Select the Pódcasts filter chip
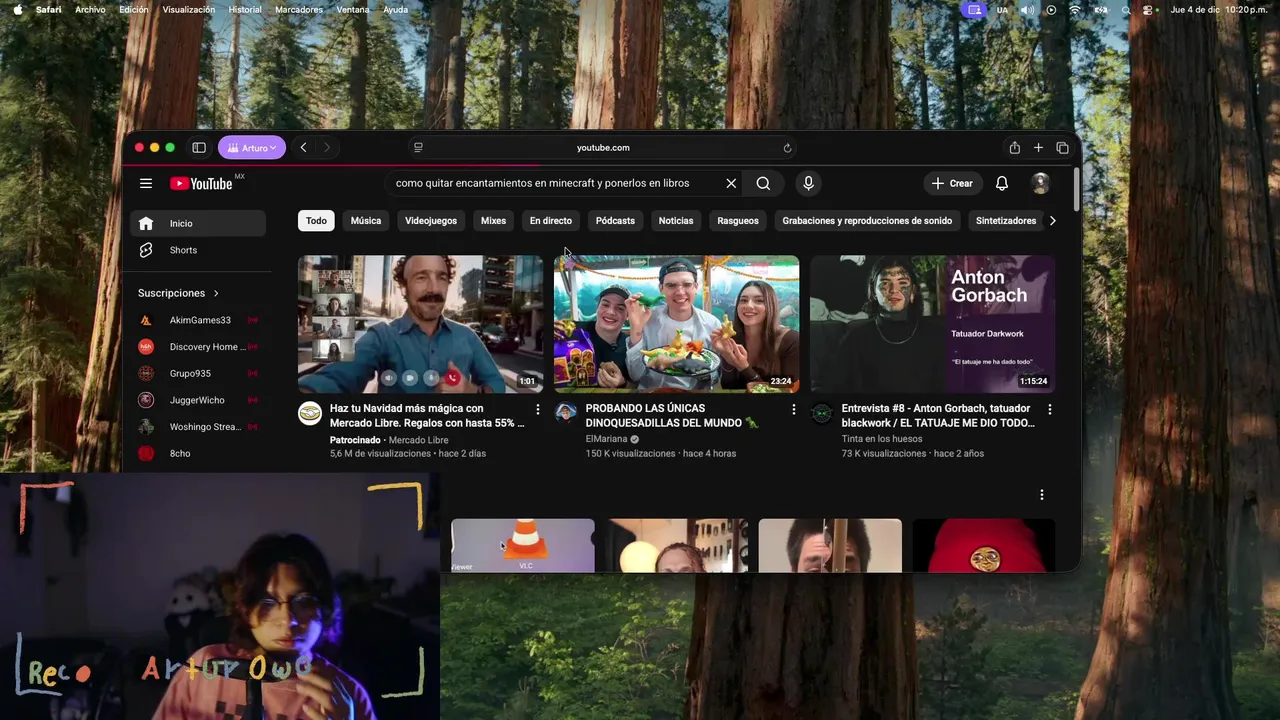Viewport: 1280px width, 720px height. (x=615, y=221)
